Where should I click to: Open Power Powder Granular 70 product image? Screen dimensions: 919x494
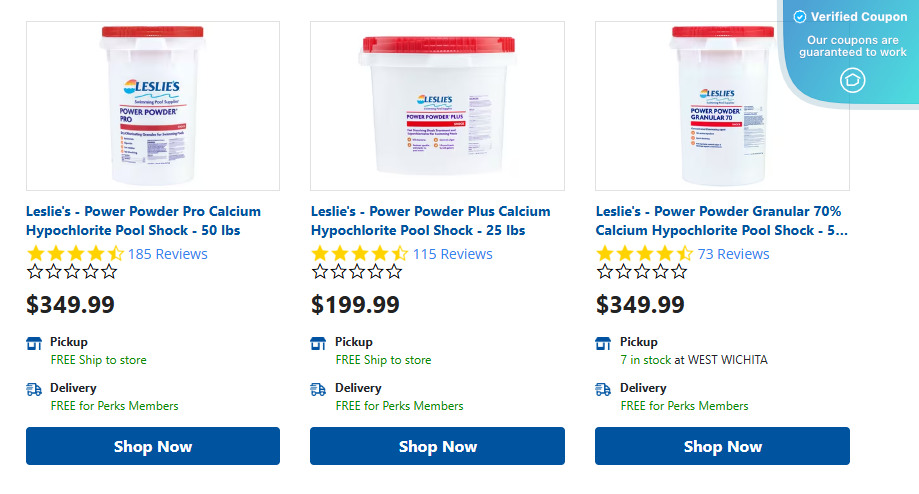[x=722, y=106]
